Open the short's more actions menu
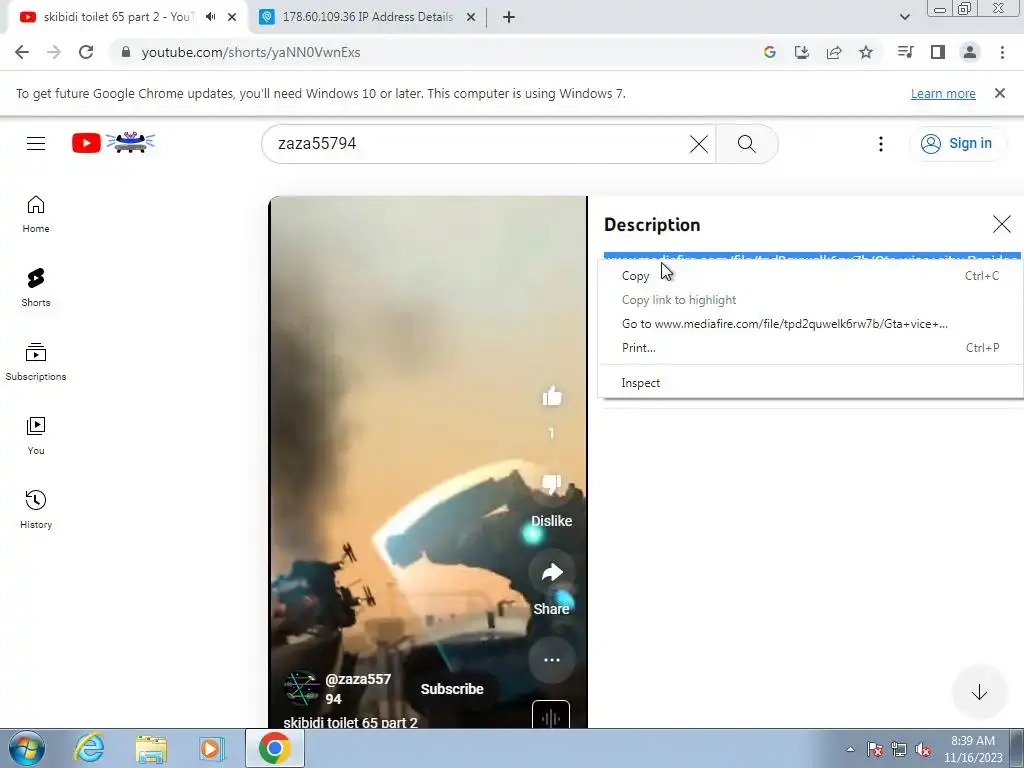Screen dimensions: 1024x768 (x=552, y=660)
